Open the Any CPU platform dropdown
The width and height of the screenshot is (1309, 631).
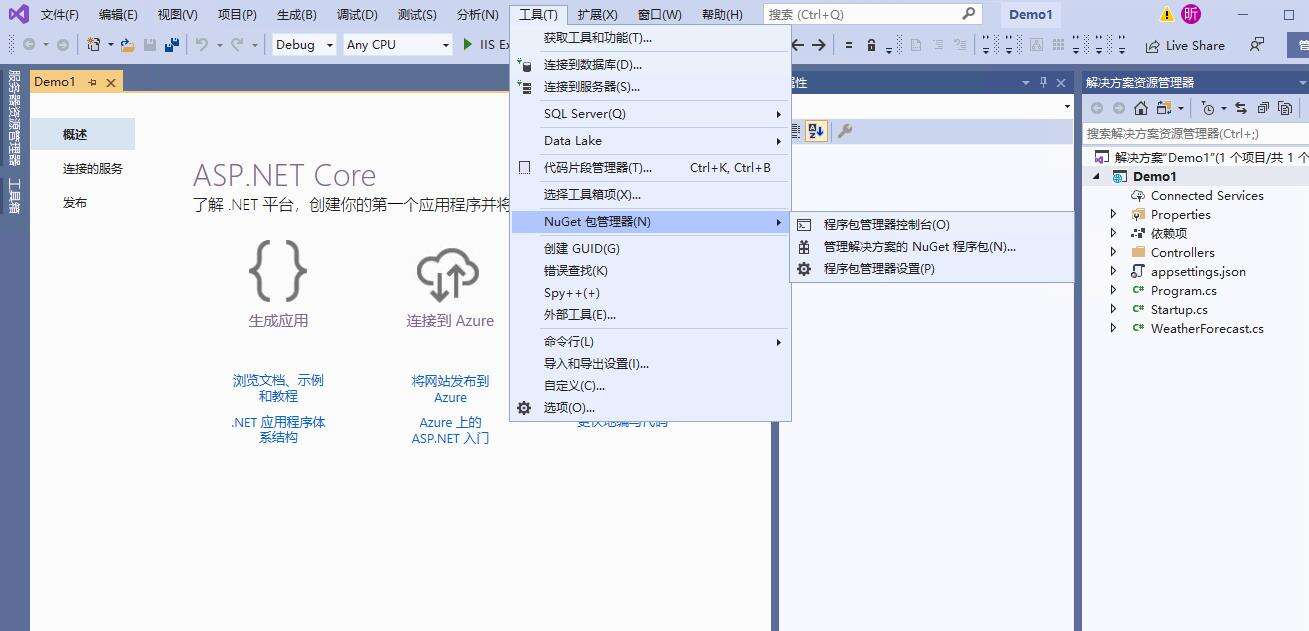[x=397, y=45]
